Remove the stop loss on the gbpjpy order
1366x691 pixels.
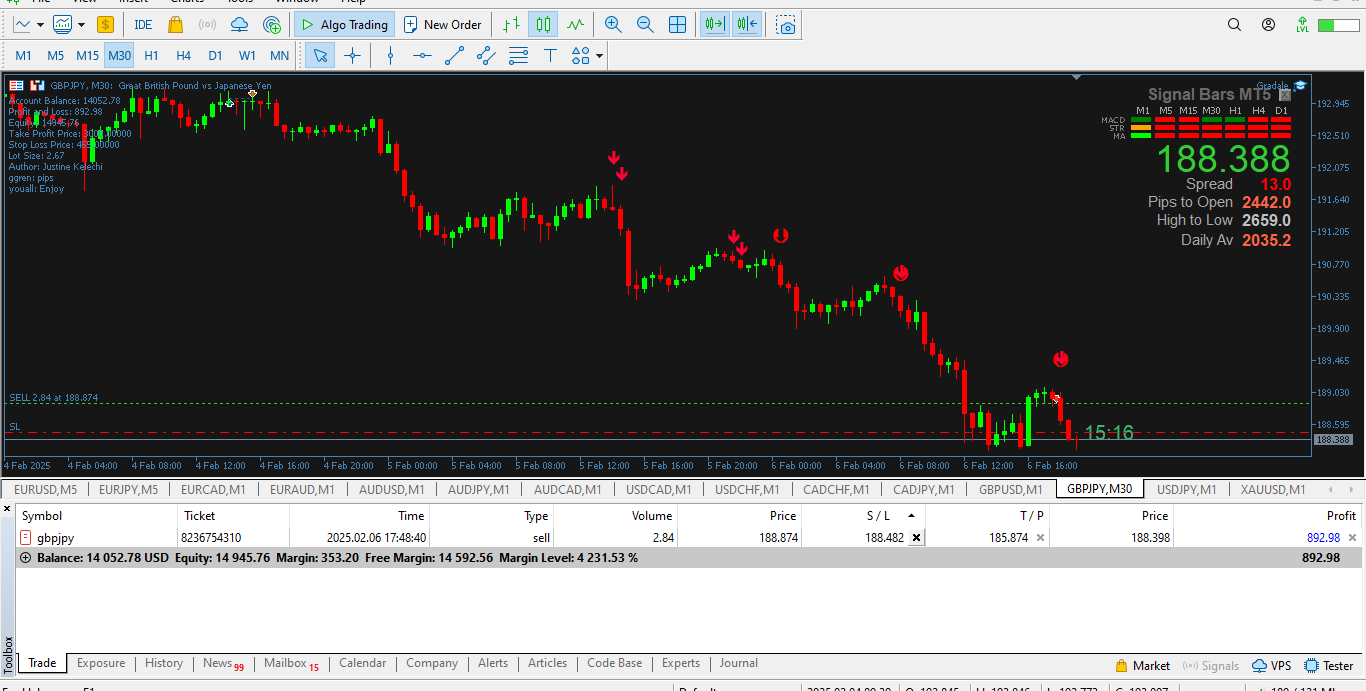coord(916,538)
